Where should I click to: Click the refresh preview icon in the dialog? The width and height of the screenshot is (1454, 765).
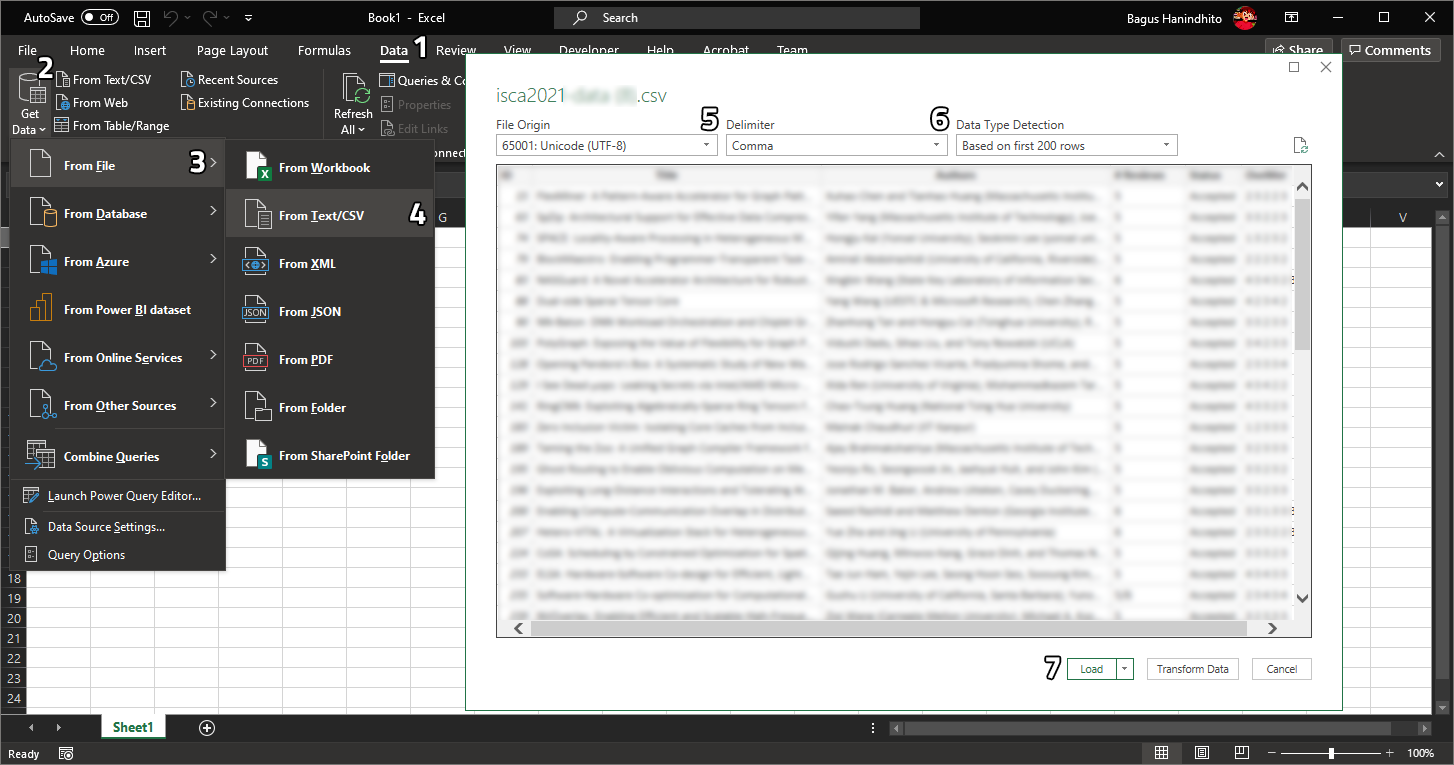pos(1300,146)
